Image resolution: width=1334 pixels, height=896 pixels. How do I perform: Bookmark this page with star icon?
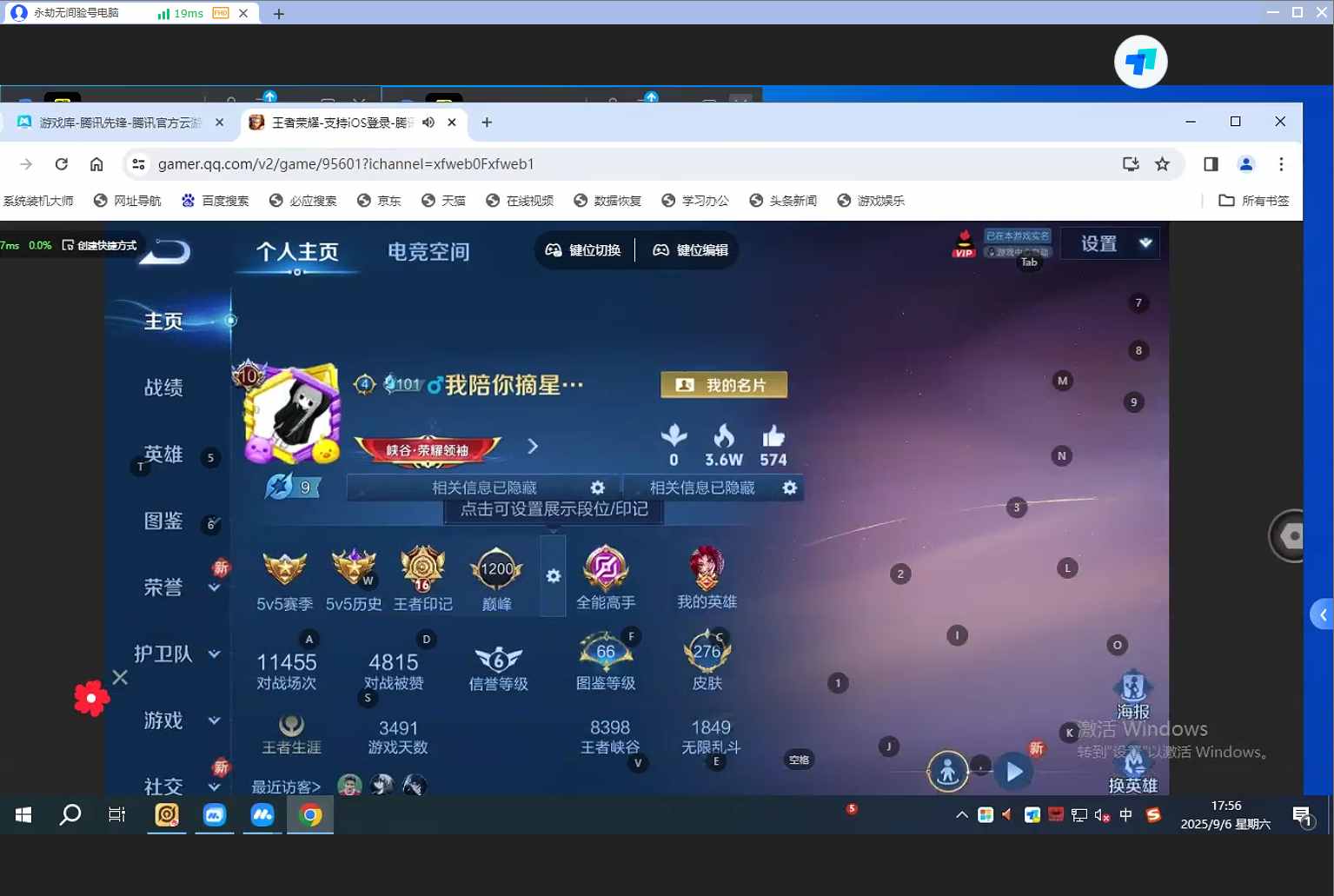point(1162,164)
